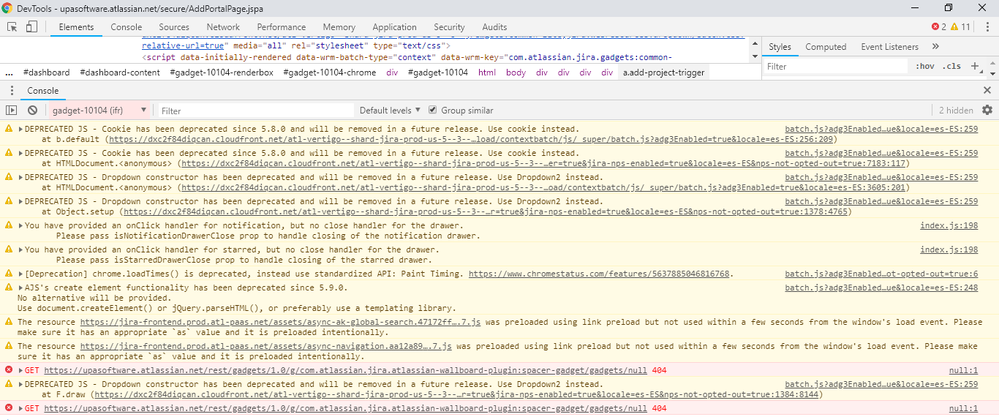Image resolution: width=999 pixels, height=420 pixels.
Task: Open the Network tab
Action: pyautogui.click(x=223, y=27)
